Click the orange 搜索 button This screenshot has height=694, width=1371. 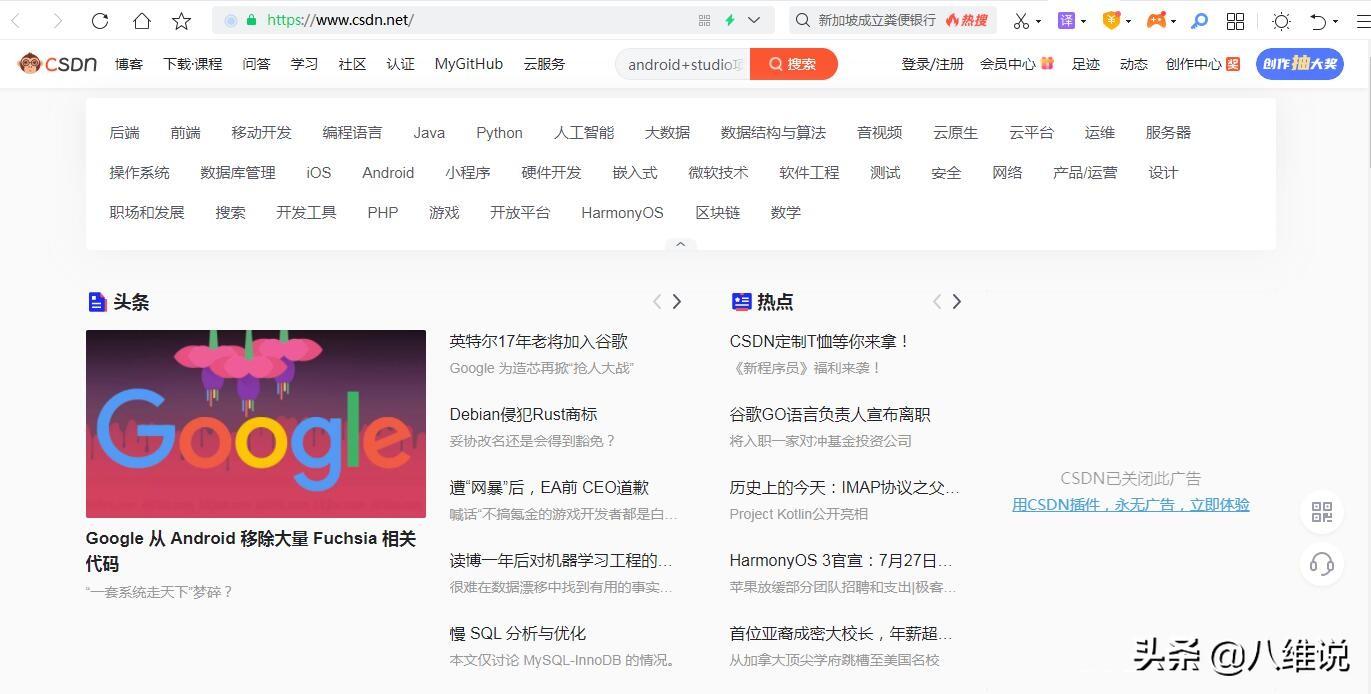coord(794,64)
